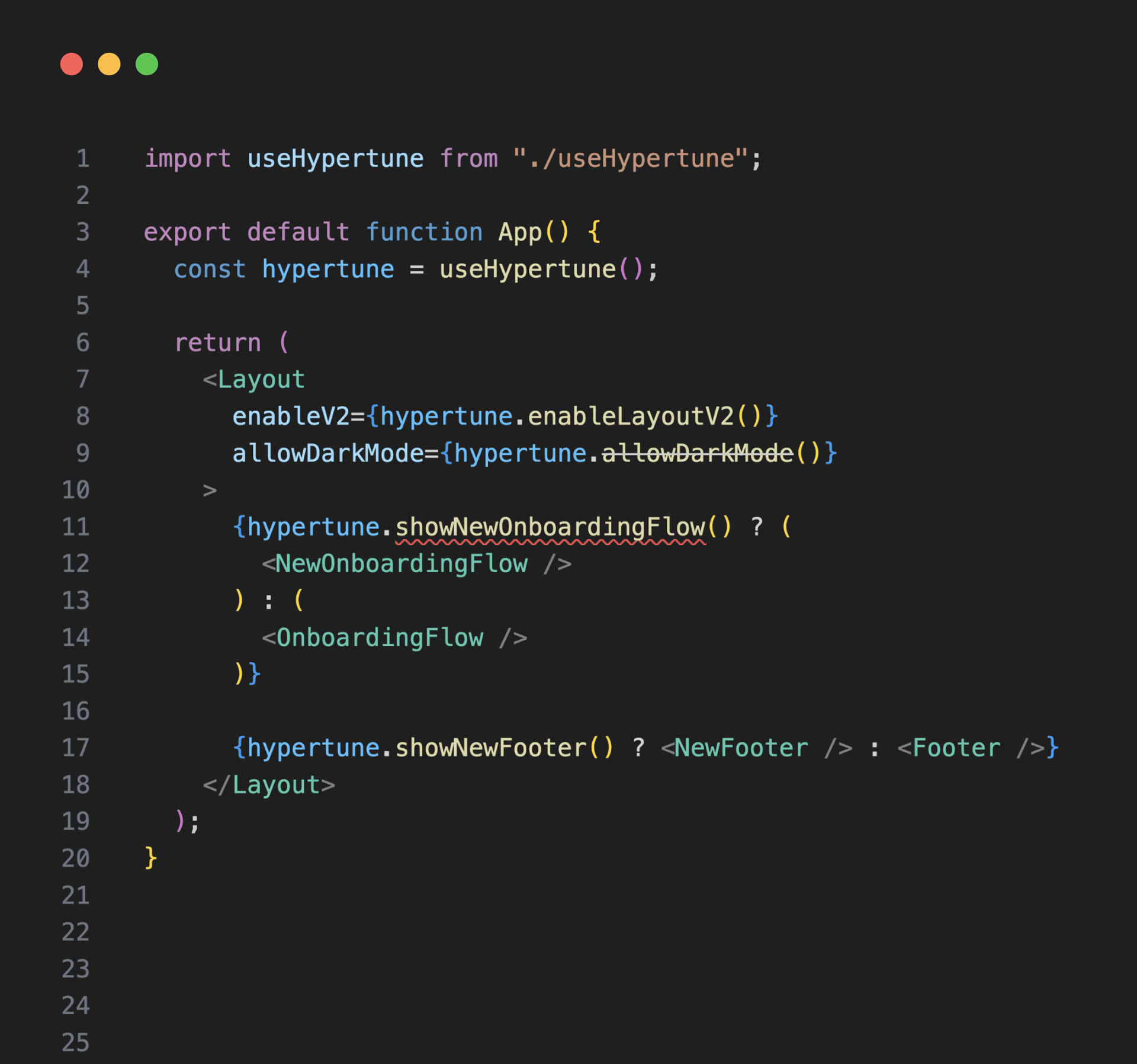Click line number 11 in gutter
Screen dimensions: 1137x1064
[76, 527]
